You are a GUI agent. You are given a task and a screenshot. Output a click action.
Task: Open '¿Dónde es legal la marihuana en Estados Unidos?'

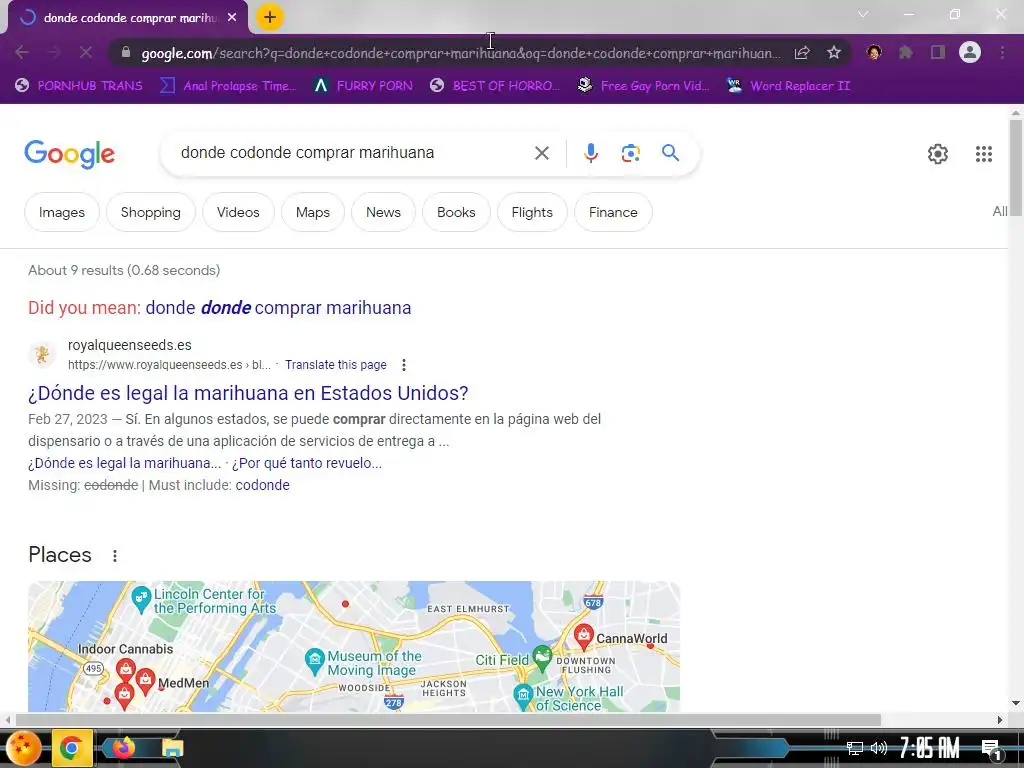(248, 393)
